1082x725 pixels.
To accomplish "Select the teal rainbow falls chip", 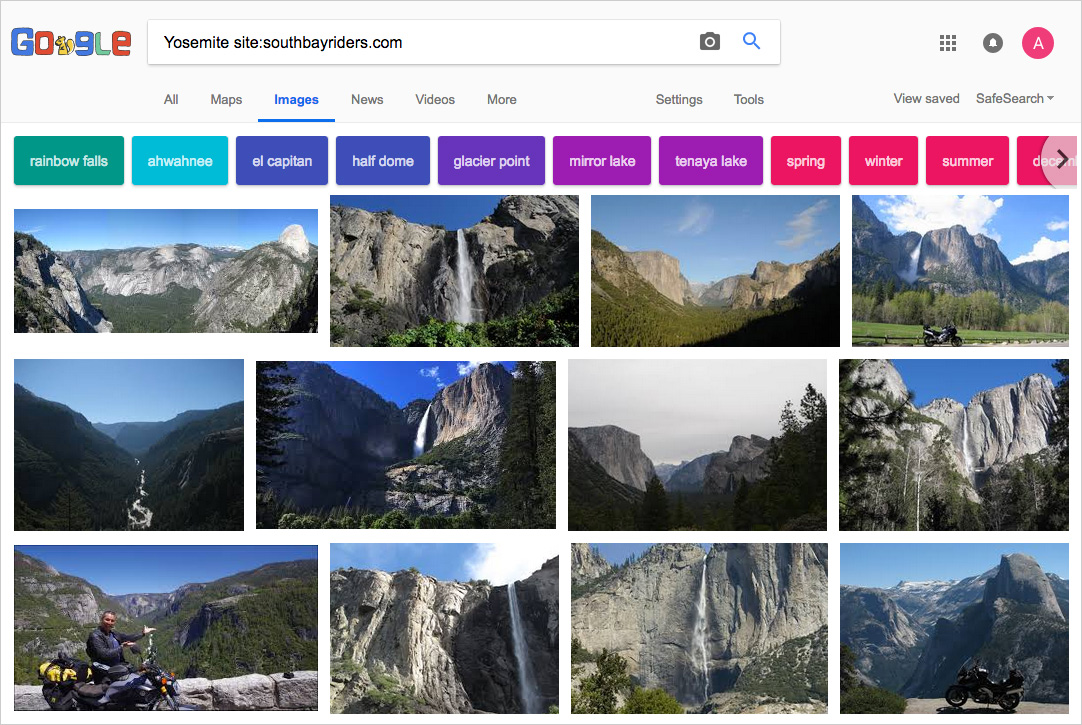I will tap(69, 161).
